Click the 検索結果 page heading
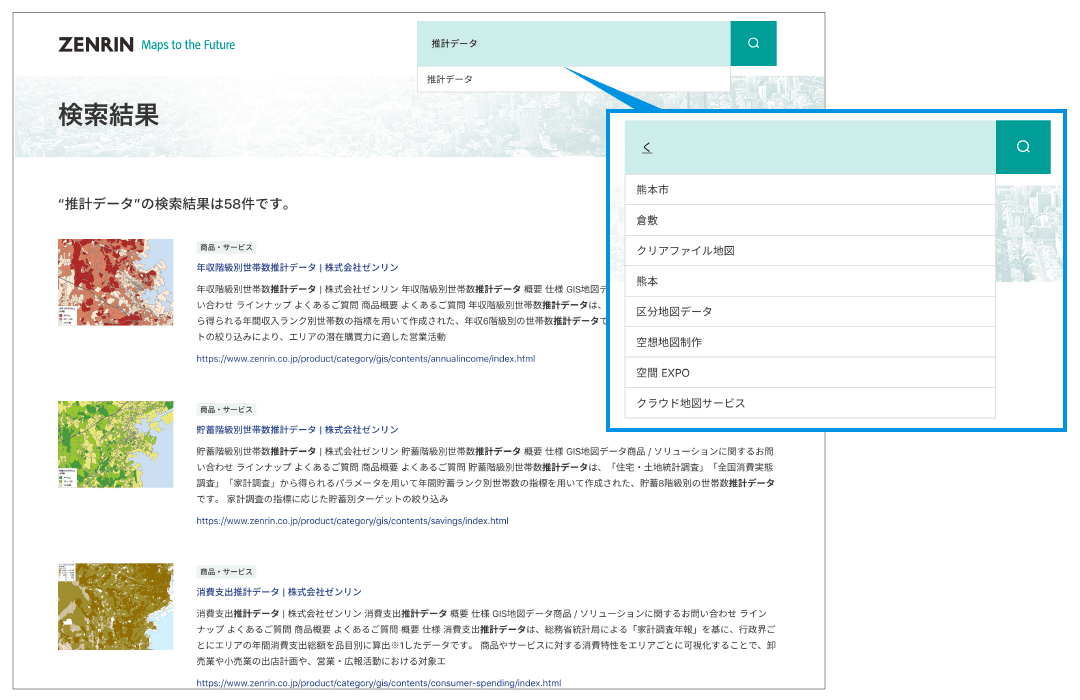 pyautogui.click(x=109, y=115)
